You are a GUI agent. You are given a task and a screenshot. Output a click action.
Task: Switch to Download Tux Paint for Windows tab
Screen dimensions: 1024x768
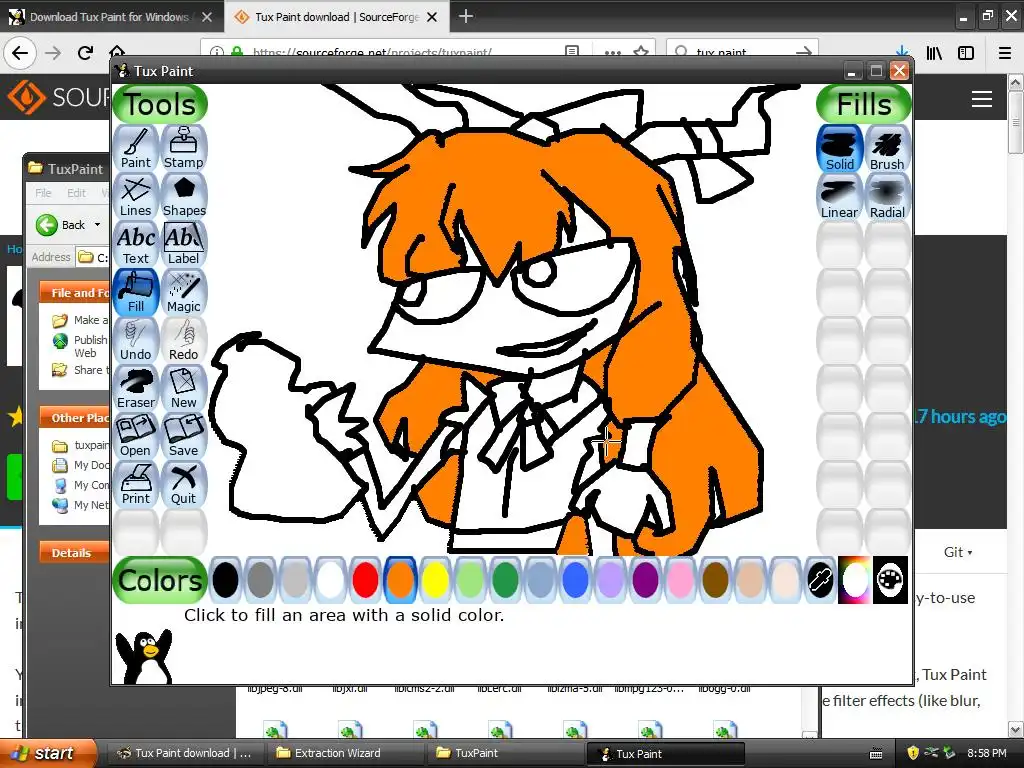tap(112, 17)
